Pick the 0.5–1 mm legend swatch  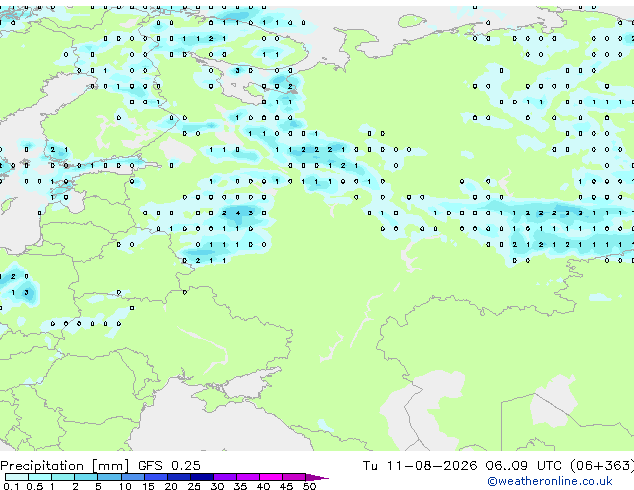click(40, 477)
